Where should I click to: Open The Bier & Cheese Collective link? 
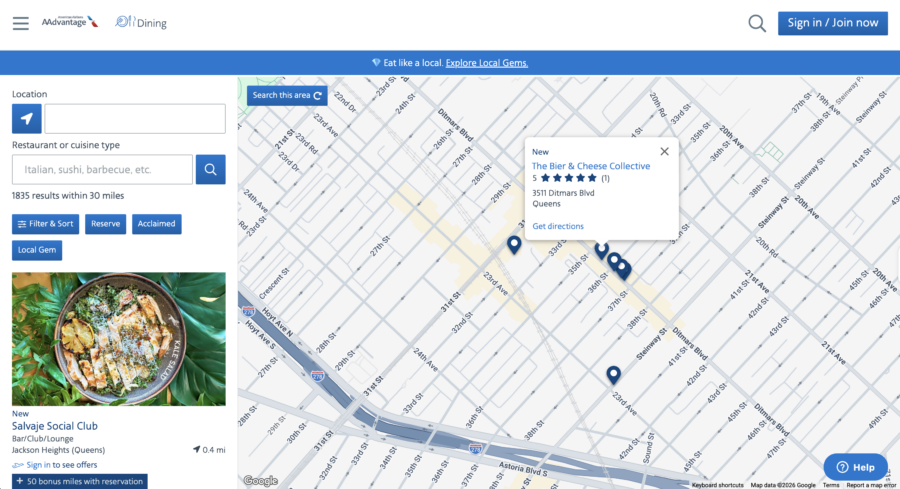point(591,166)
